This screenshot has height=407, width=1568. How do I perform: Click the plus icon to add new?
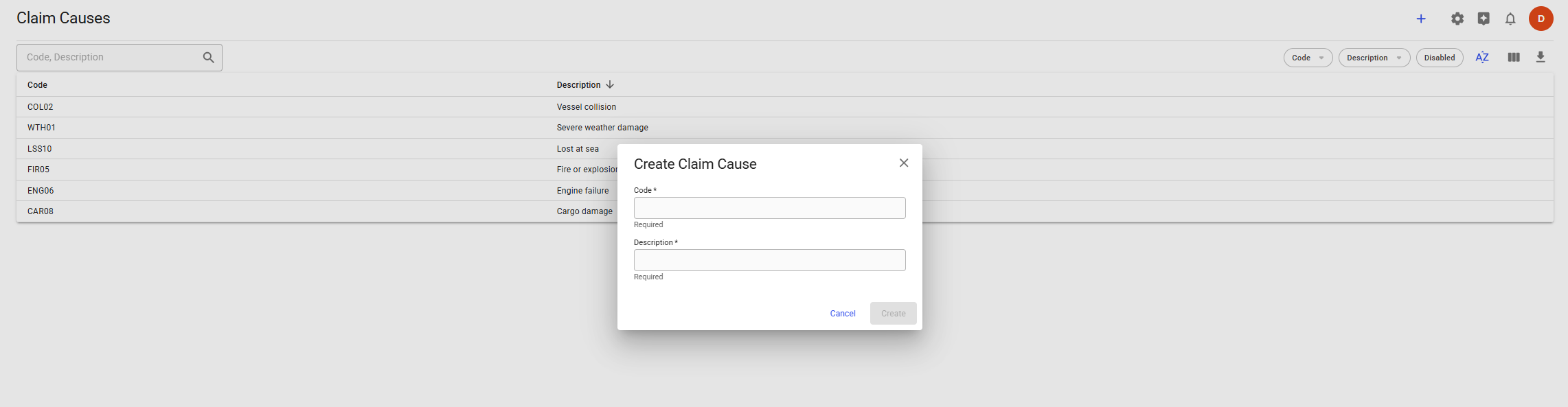1421,19
